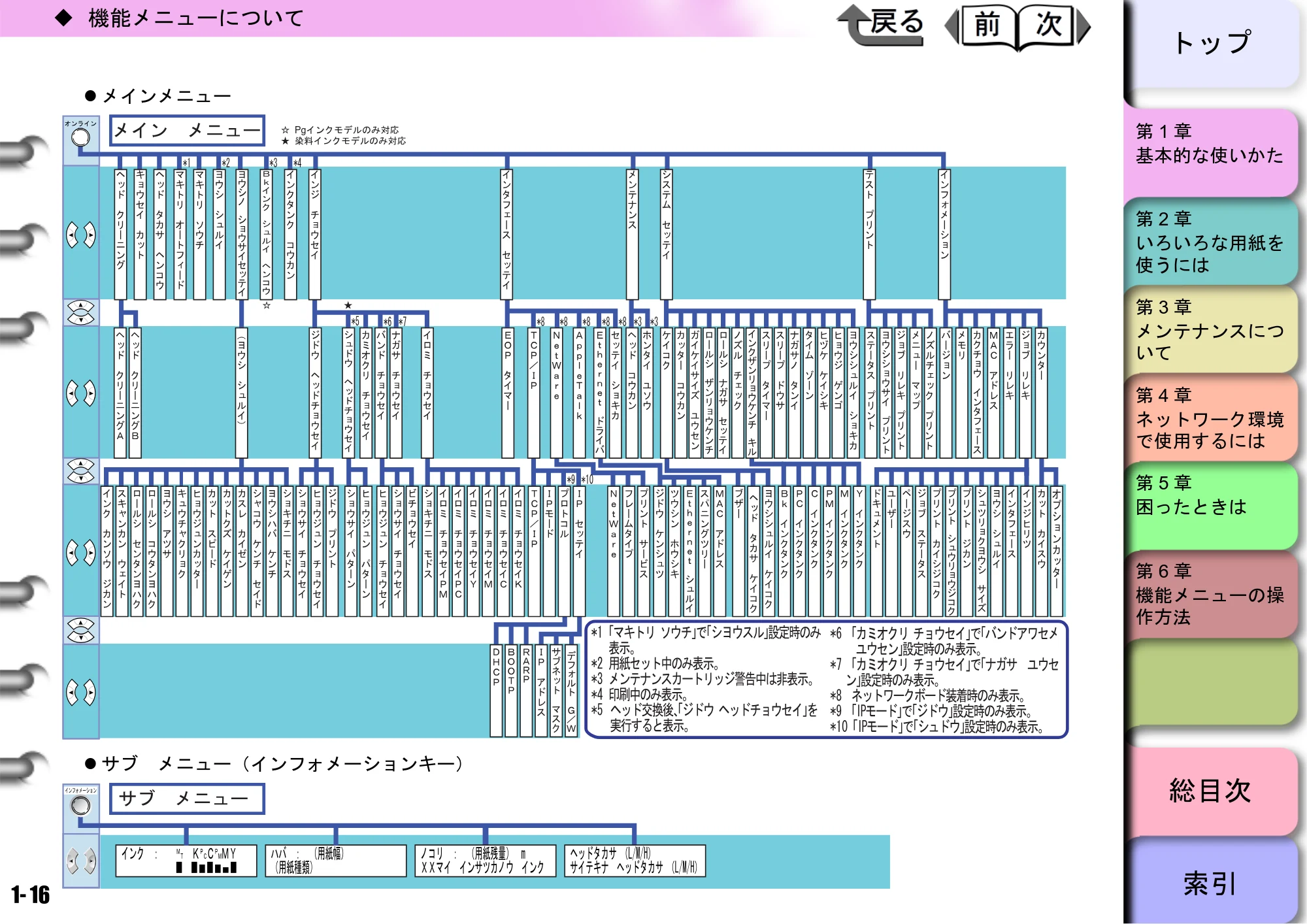
Task: Click the メンテナンス menu item
Action: tap(632, 234)
